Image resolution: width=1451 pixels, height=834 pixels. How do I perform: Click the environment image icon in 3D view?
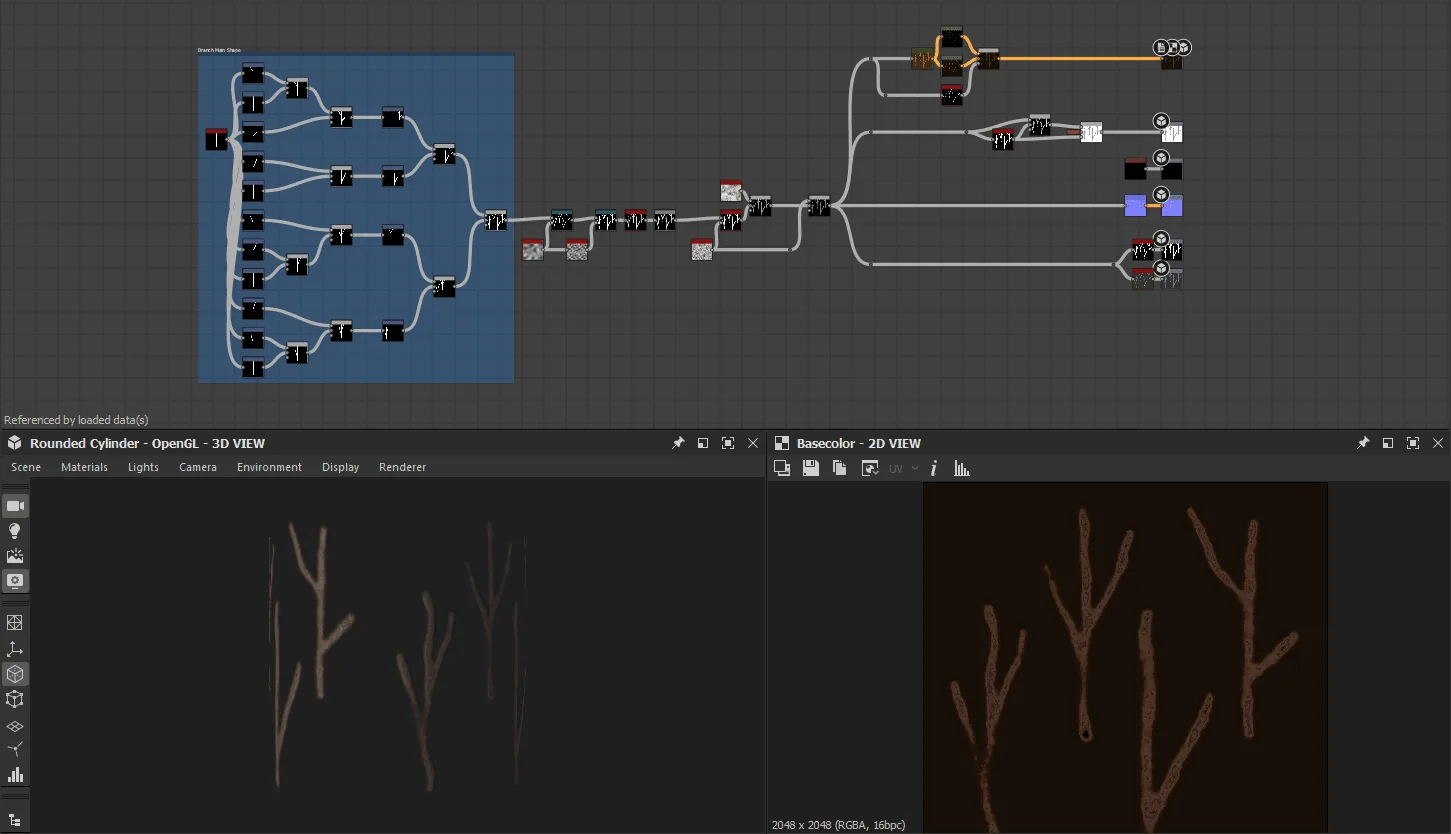(x=15, y=556)
